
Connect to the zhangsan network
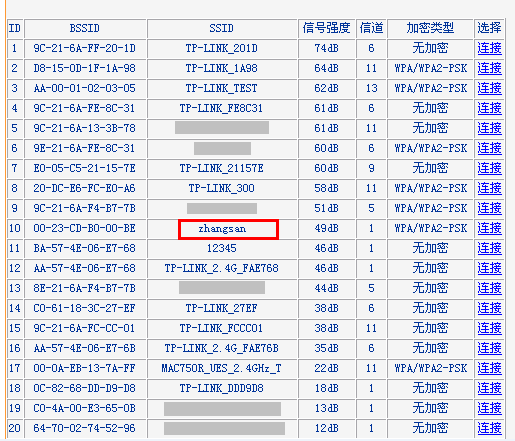click(x=489, y=228)
